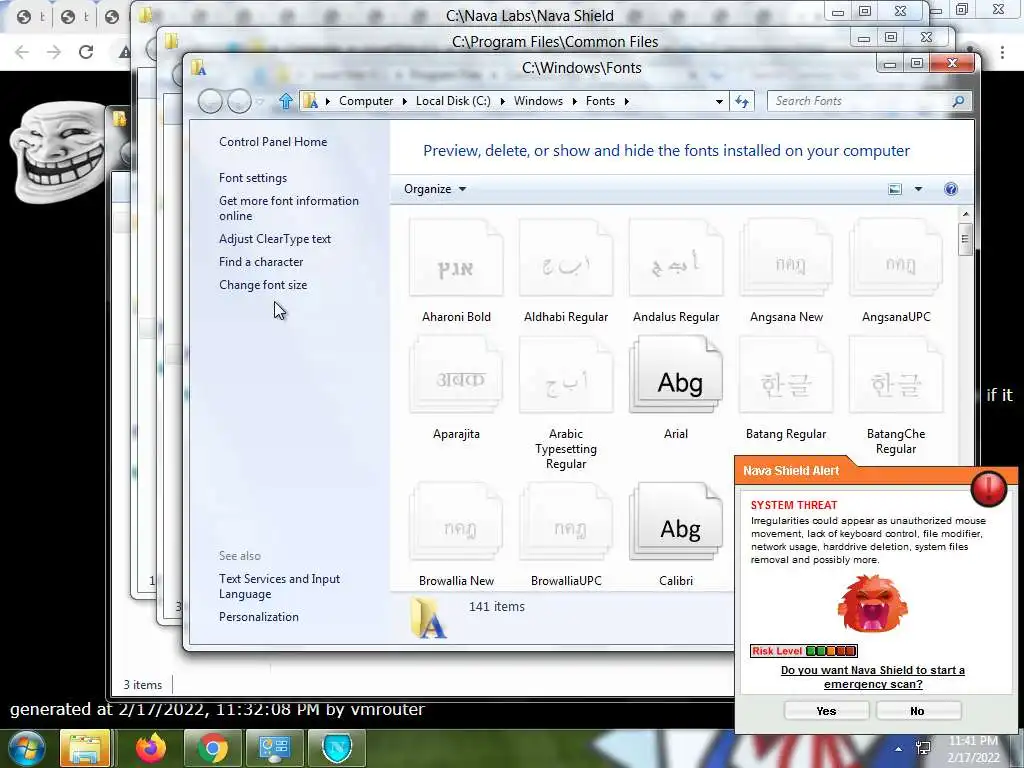1024x768 pixels.
Task: Expand the Fonts breadcrumb arrow
Action: pyautogui.click(x=626, y=101)
